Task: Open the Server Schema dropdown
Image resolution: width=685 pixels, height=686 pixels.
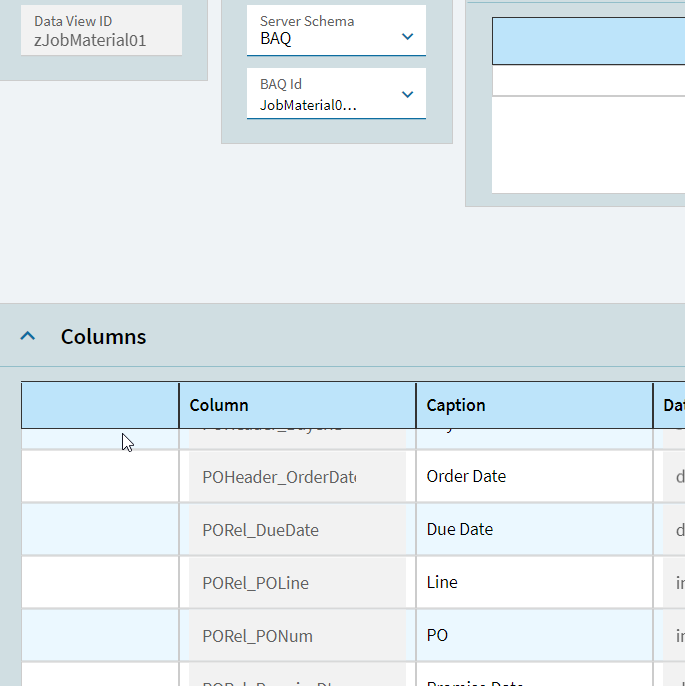Action: pyautogui.click(x=407, y=37)
